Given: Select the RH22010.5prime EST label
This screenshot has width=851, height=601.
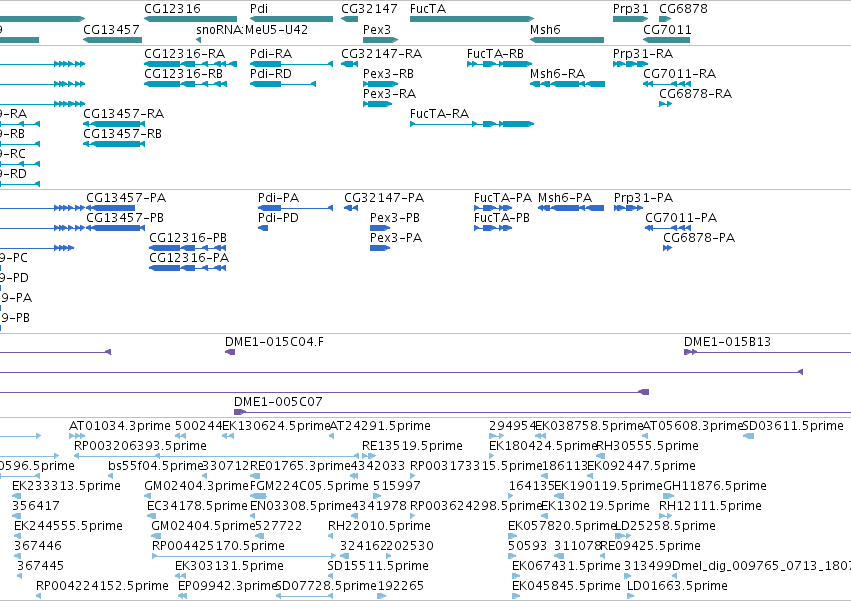Looking at the screenshot, I should click(379, 526).
